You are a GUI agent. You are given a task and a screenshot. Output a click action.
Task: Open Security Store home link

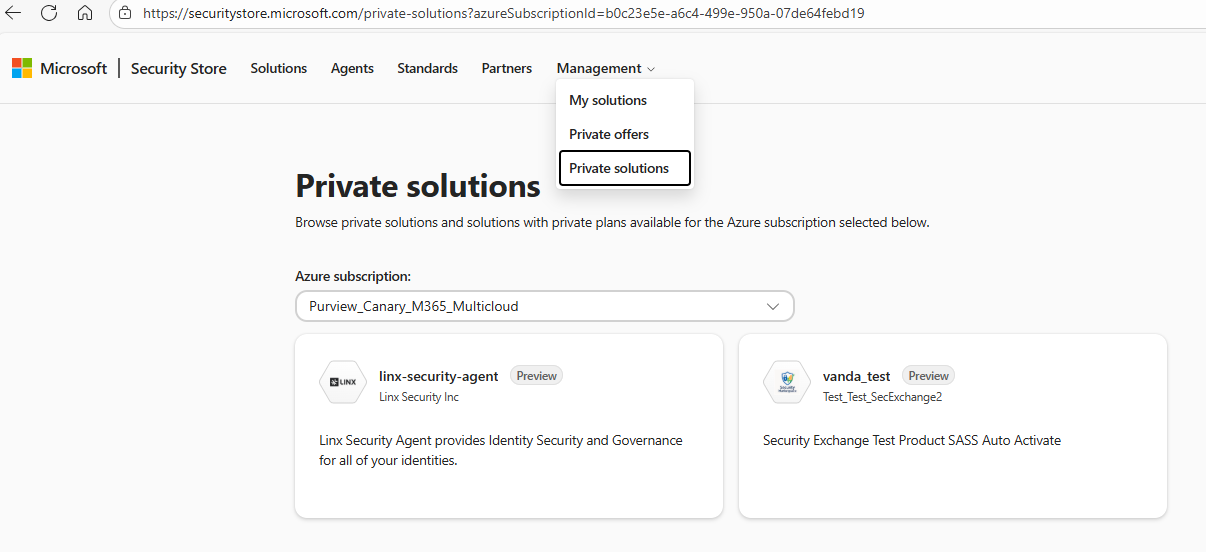pyautogui.click(x=179, y=68)
